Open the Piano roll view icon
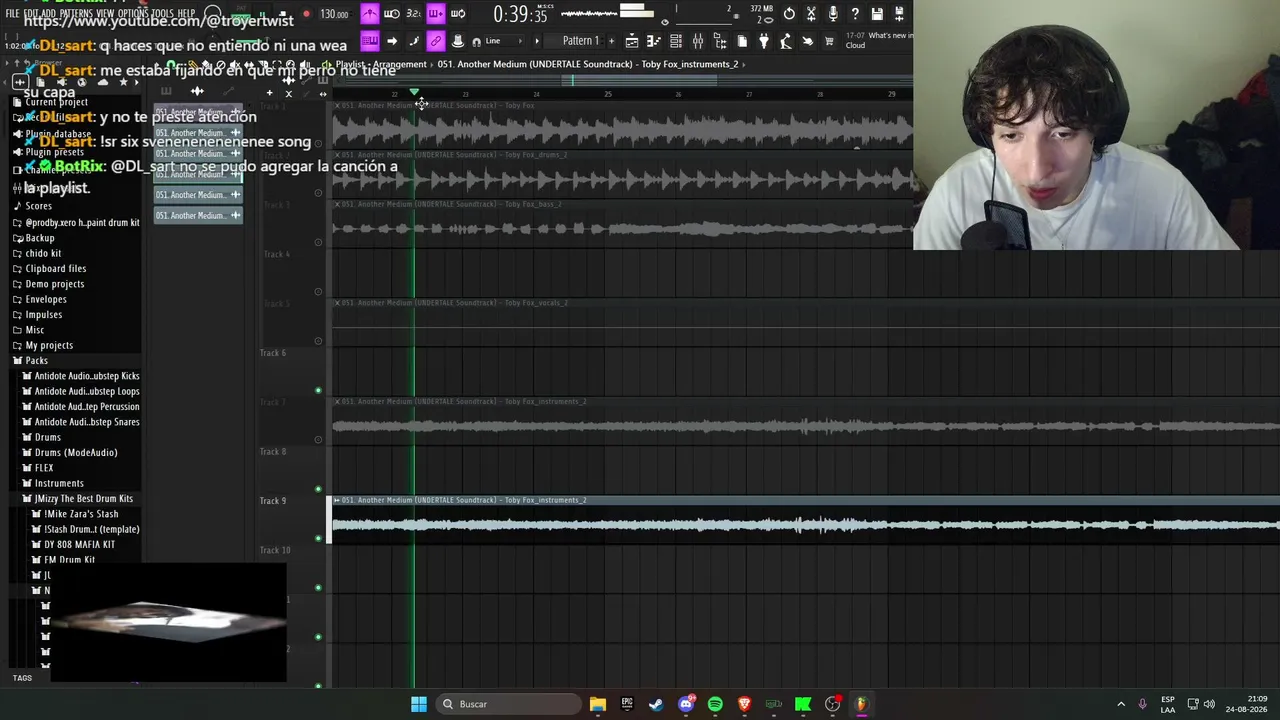Image resolution: width=1280 pixels, height=720 pixels. [654, 41]
